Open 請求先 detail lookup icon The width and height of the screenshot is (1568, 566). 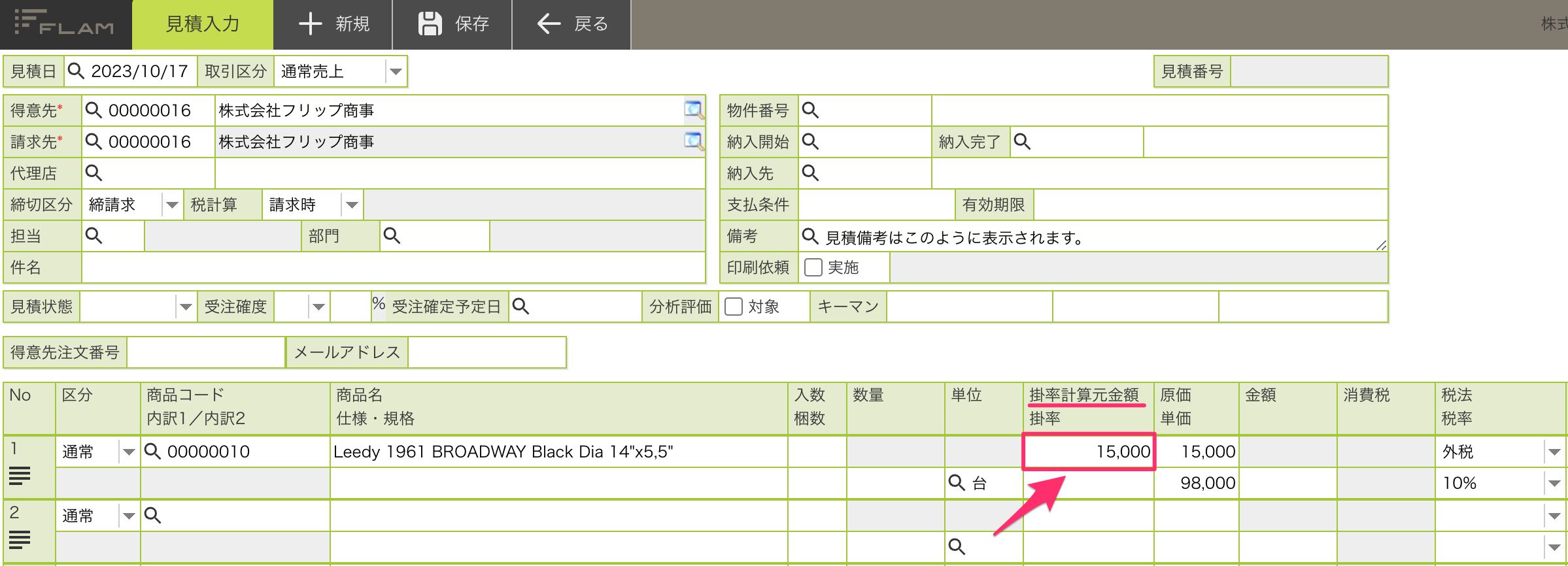[x=693, y=141]
